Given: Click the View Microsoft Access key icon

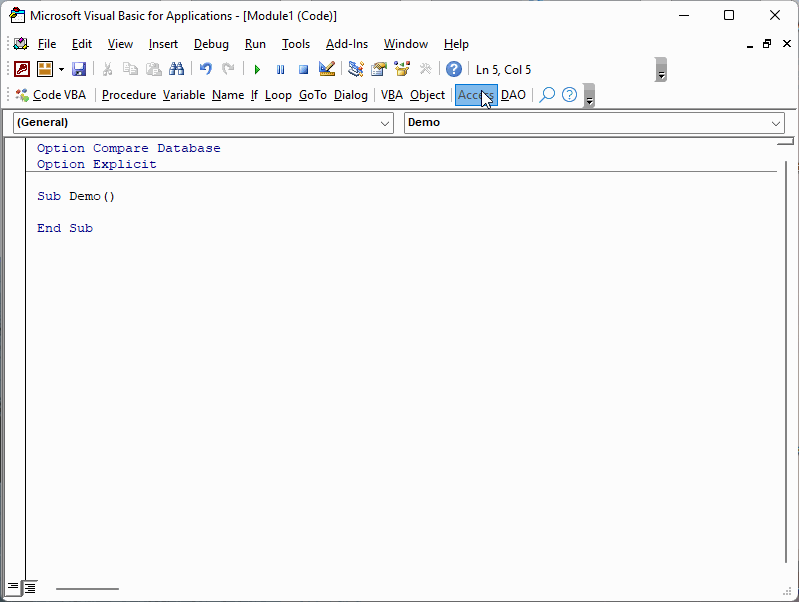Looking at the screenshot, I should coord(22,69).
